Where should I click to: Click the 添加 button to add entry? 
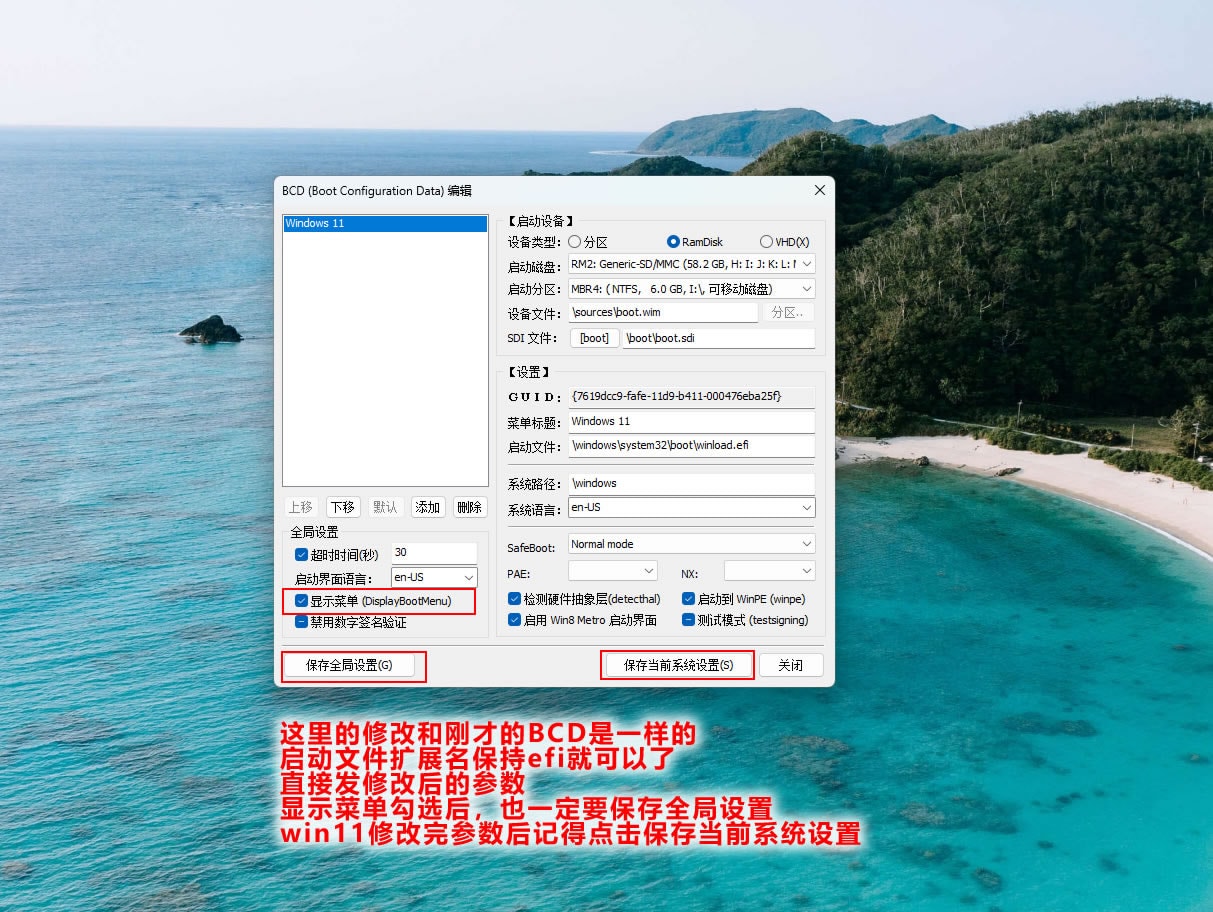point(428,507)
